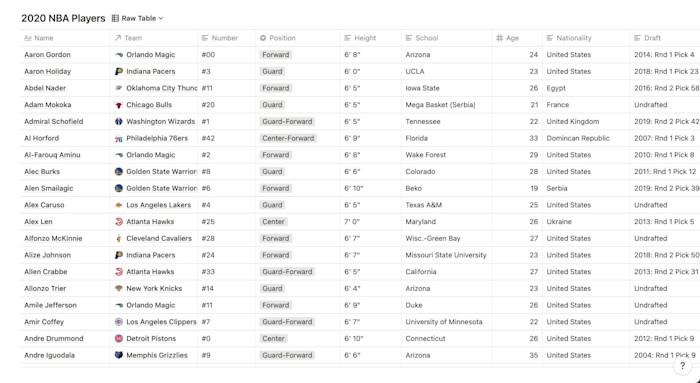Select the Center-Forward tag for Al Horford

(288, 138)
